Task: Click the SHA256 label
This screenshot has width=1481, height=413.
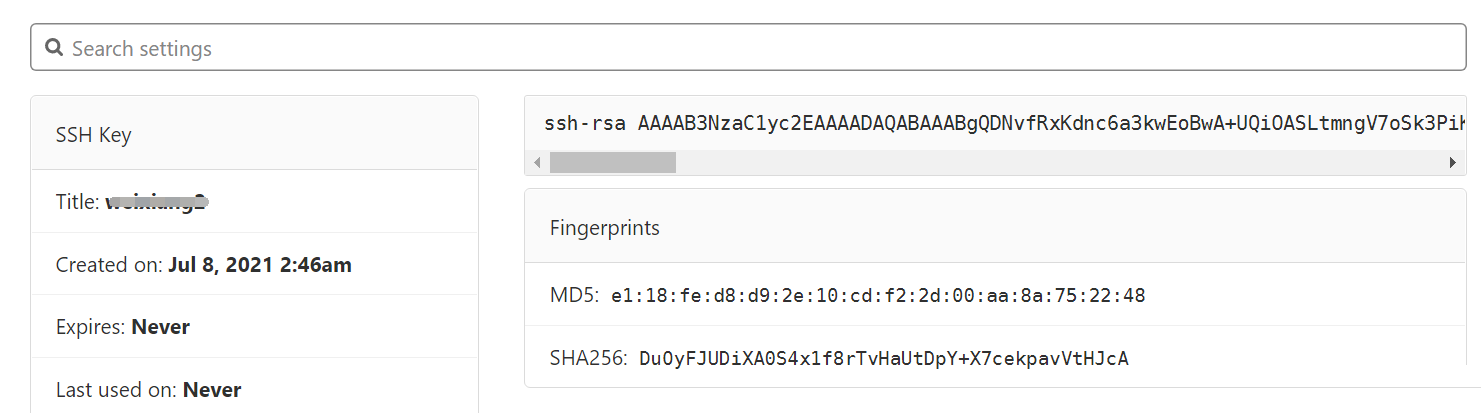Action: point(588,357)
